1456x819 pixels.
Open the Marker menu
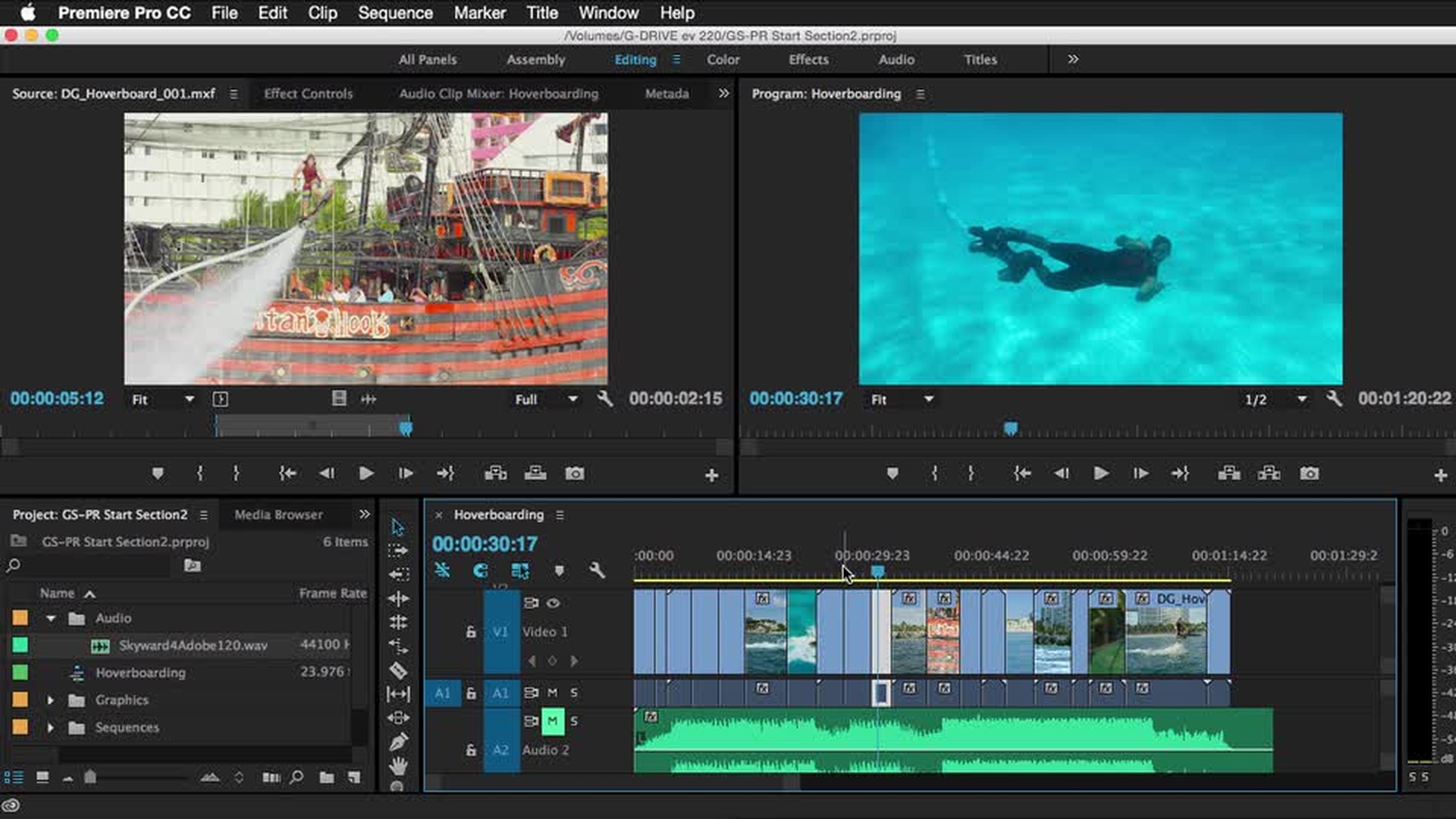coord(479,13)
